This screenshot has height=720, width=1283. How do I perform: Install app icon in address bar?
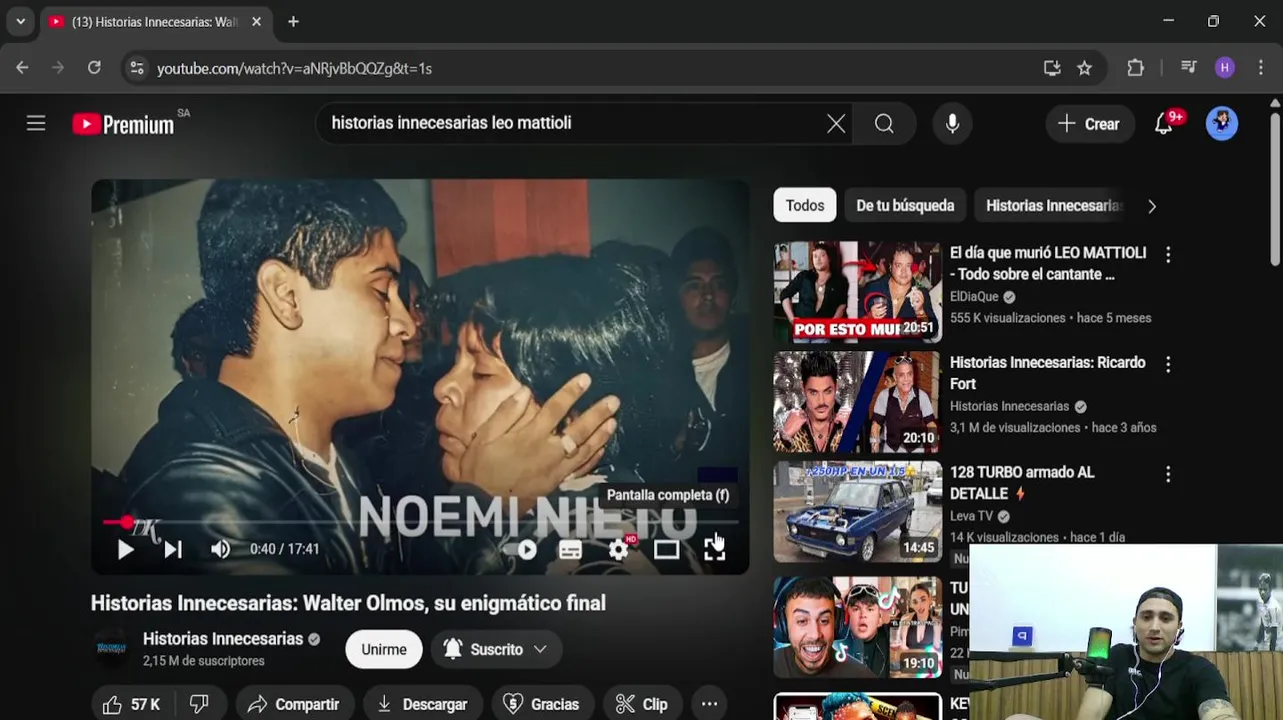(1052, 68)
